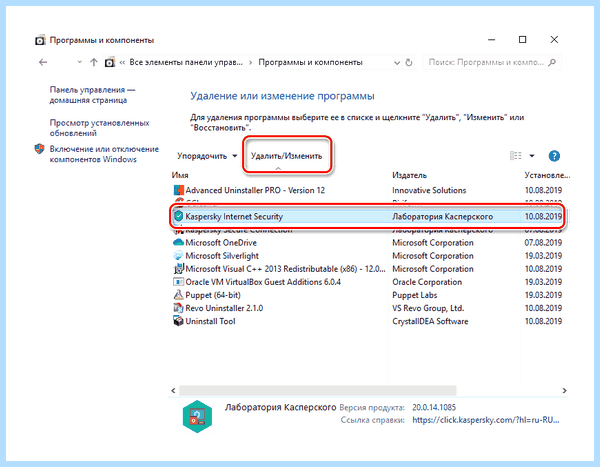600x467 pixels.
Task: Select Advanced Uninstaller PRO - Version 12 row
Action: pyautogui.click(x=367, y=190)
